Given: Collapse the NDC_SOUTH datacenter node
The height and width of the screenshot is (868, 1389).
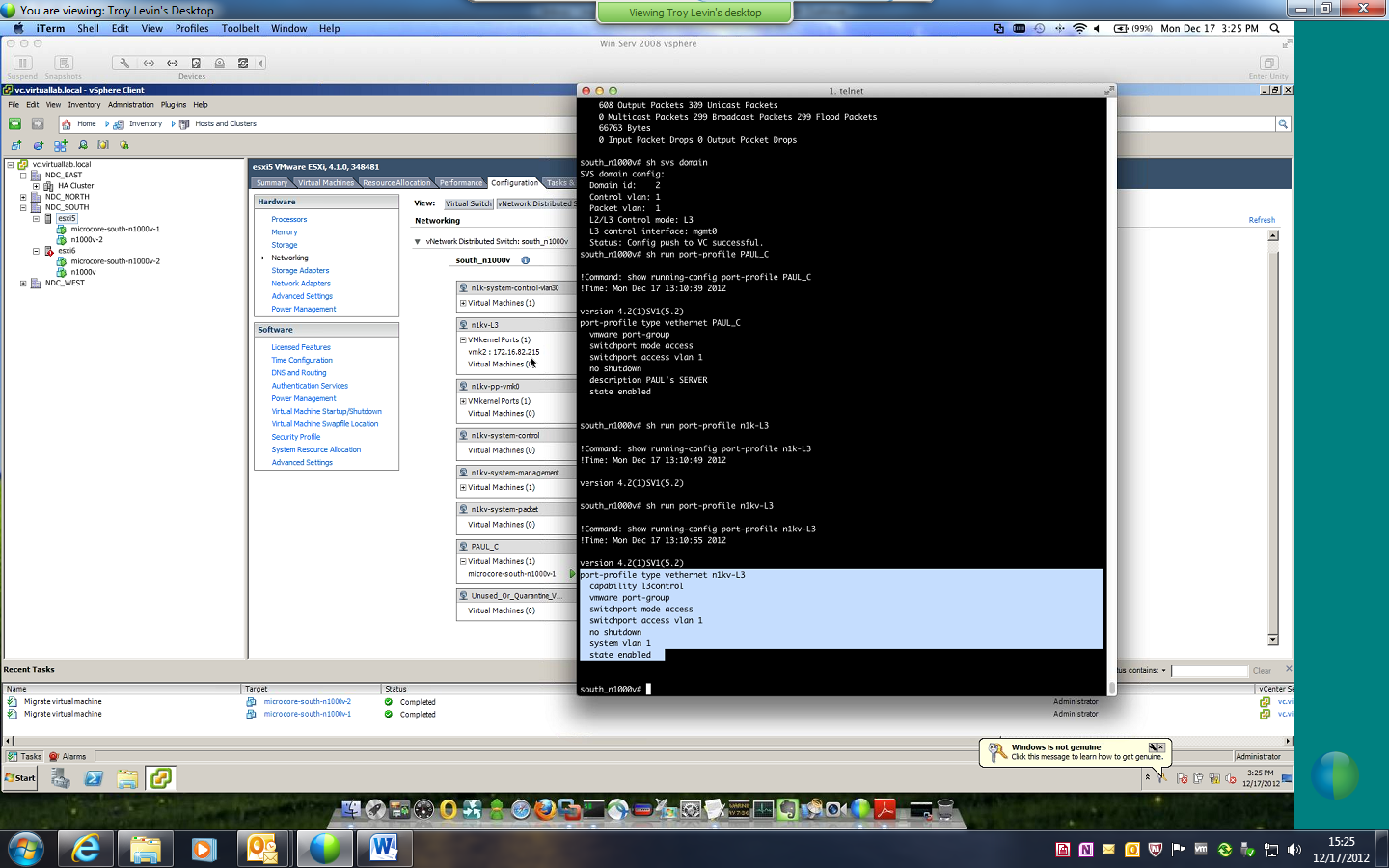Looking at the screenshot, I should 23,207.
